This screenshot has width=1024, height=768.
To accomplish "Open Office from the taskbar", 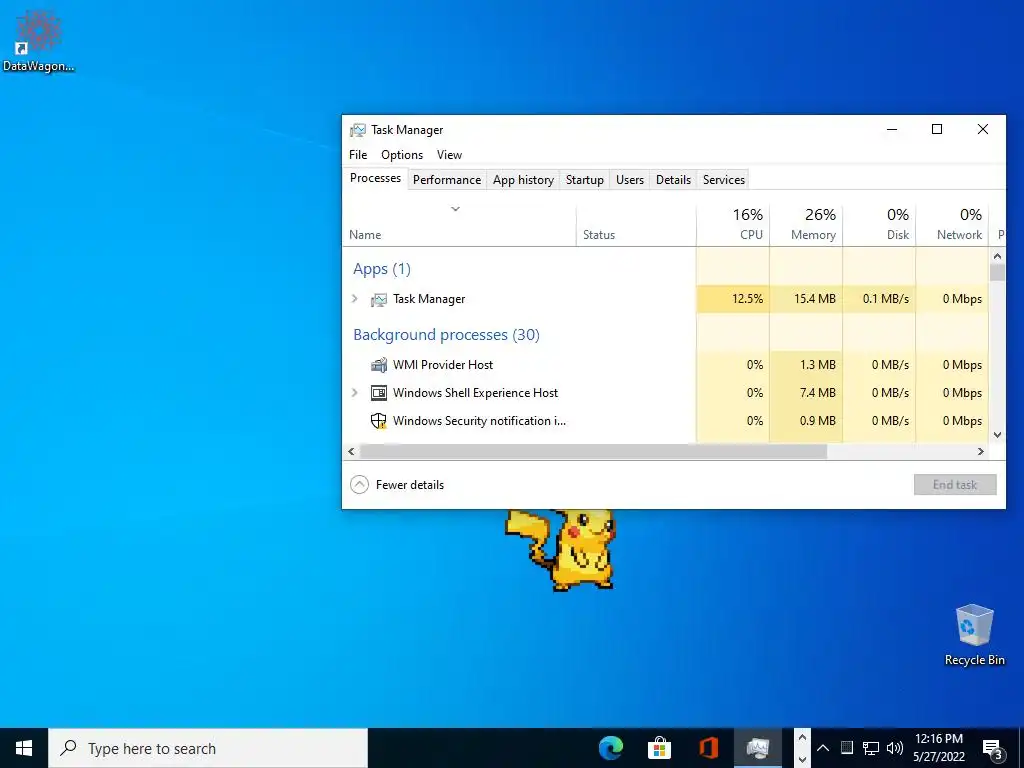I will (x=709, y=748).
